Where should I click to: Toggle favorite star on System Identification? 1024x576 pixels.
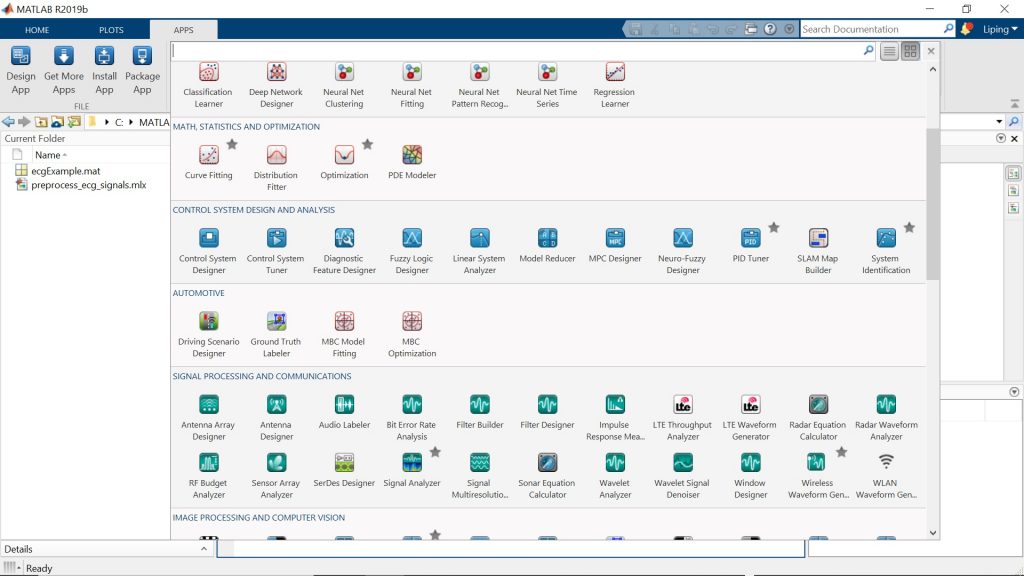909,228
